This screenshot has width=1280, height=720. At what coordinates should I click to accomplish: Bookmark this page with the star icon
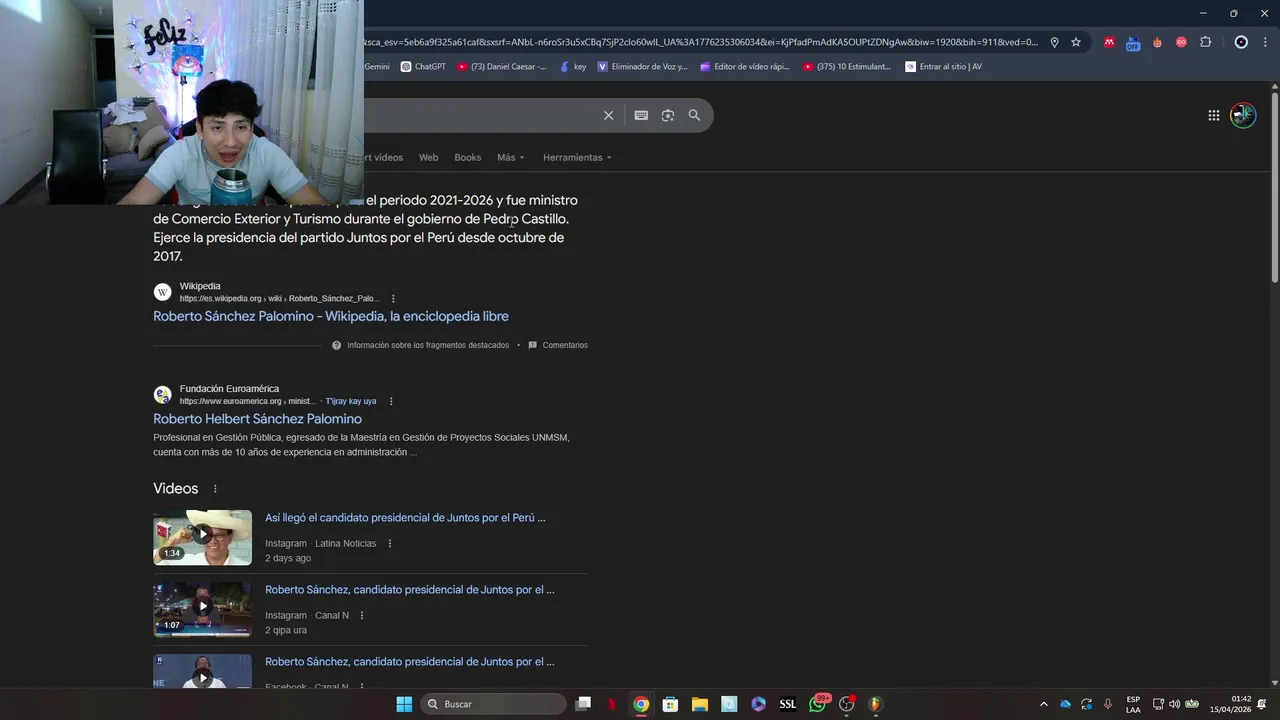point(1076,42)
